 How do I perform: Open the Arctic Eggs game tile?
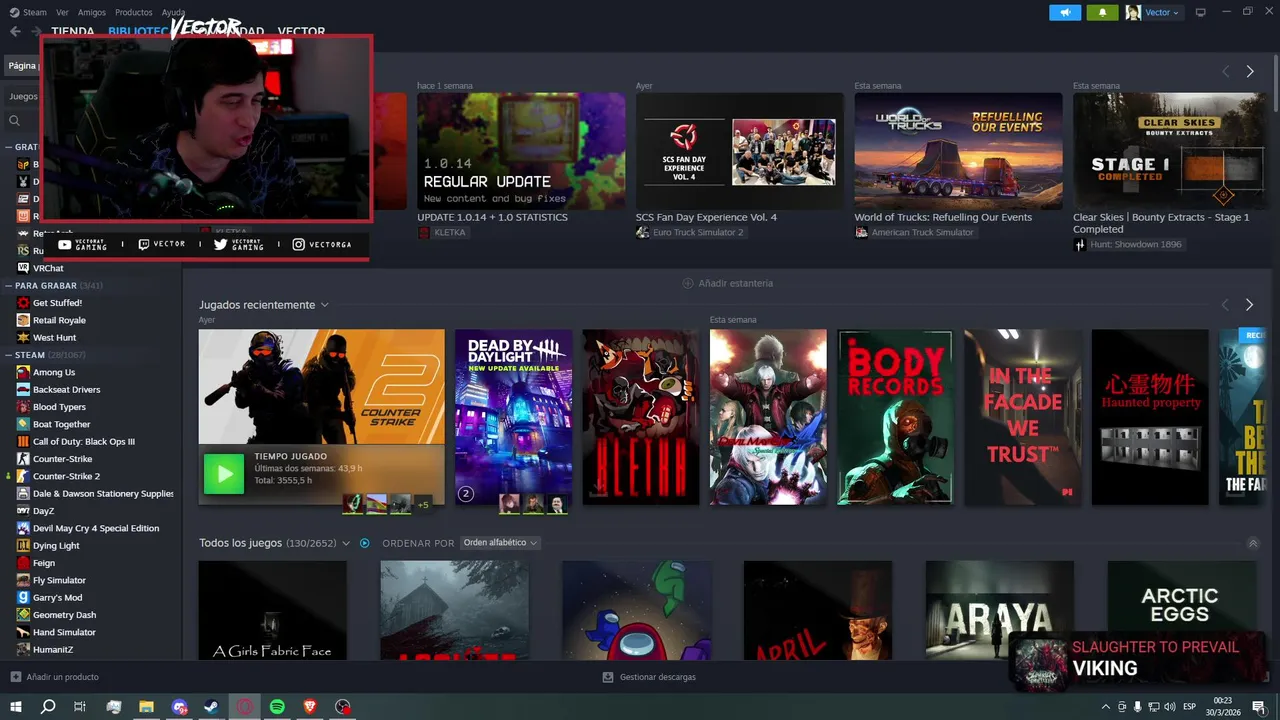point(1181,609)
